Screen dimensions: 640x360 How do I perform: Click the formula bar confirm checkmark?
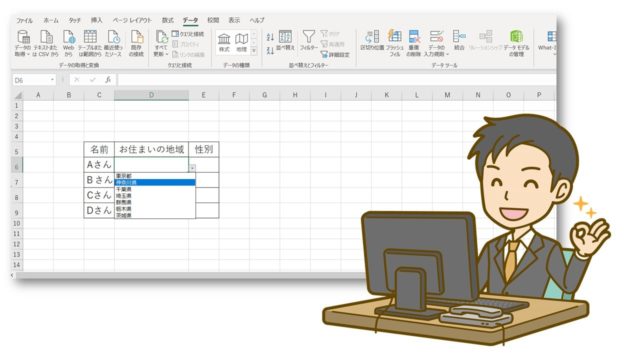(93, 80)
